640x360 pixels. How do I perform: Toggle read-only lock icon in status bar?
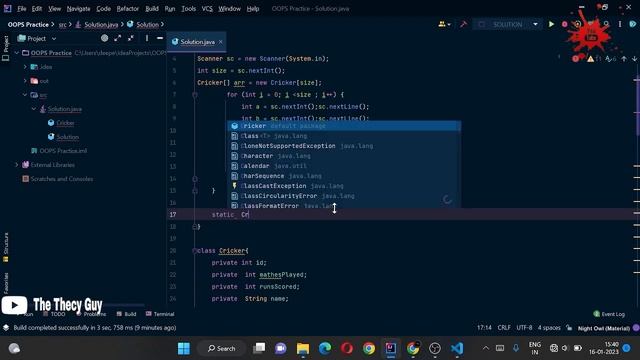click(x=569, y=327)
